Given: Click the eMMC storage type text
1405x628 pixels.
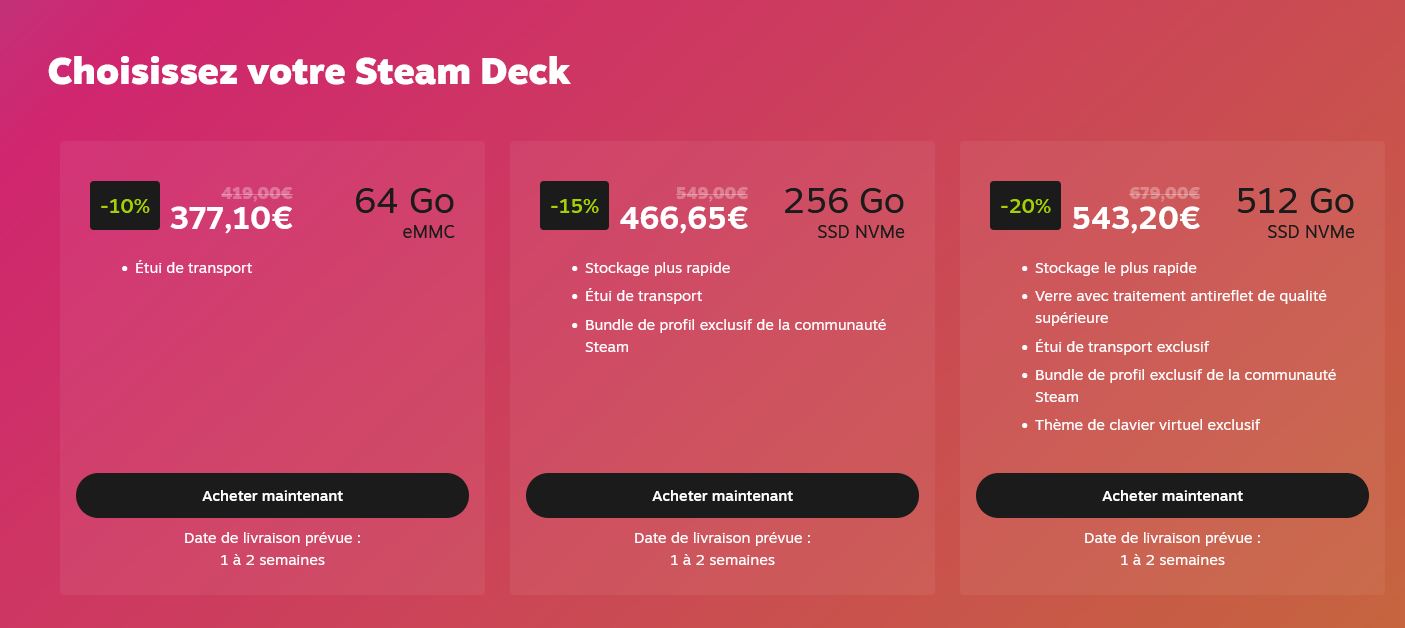Looking at the screenshot, I should 428,232.
